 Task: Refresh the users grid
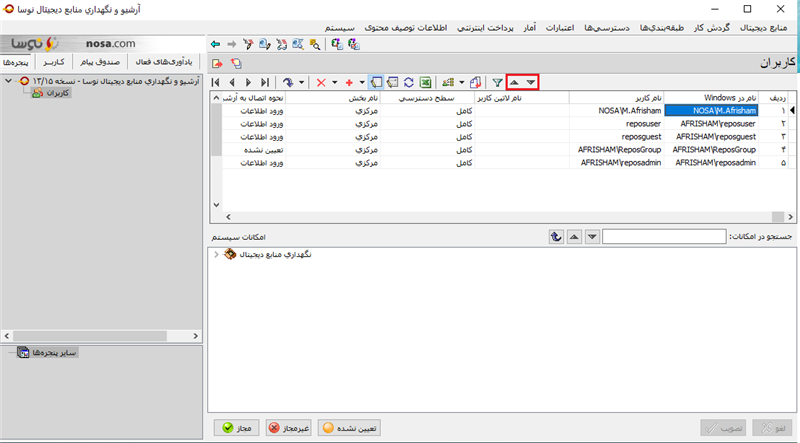[x=408, y=82]
